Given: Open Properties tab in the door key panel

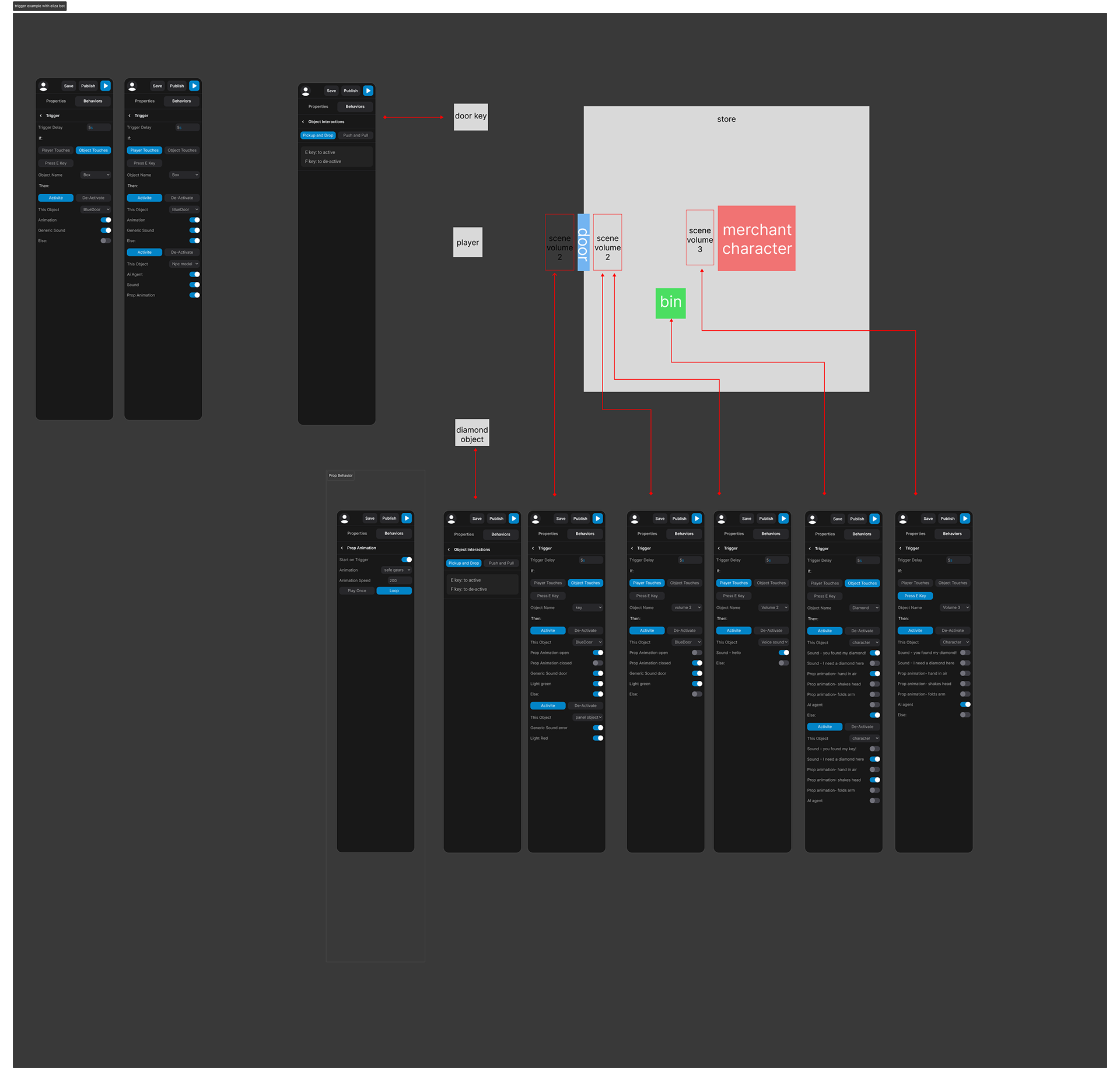Looking at the screenshot, I should pyautogui.click(x=318, y=107).
